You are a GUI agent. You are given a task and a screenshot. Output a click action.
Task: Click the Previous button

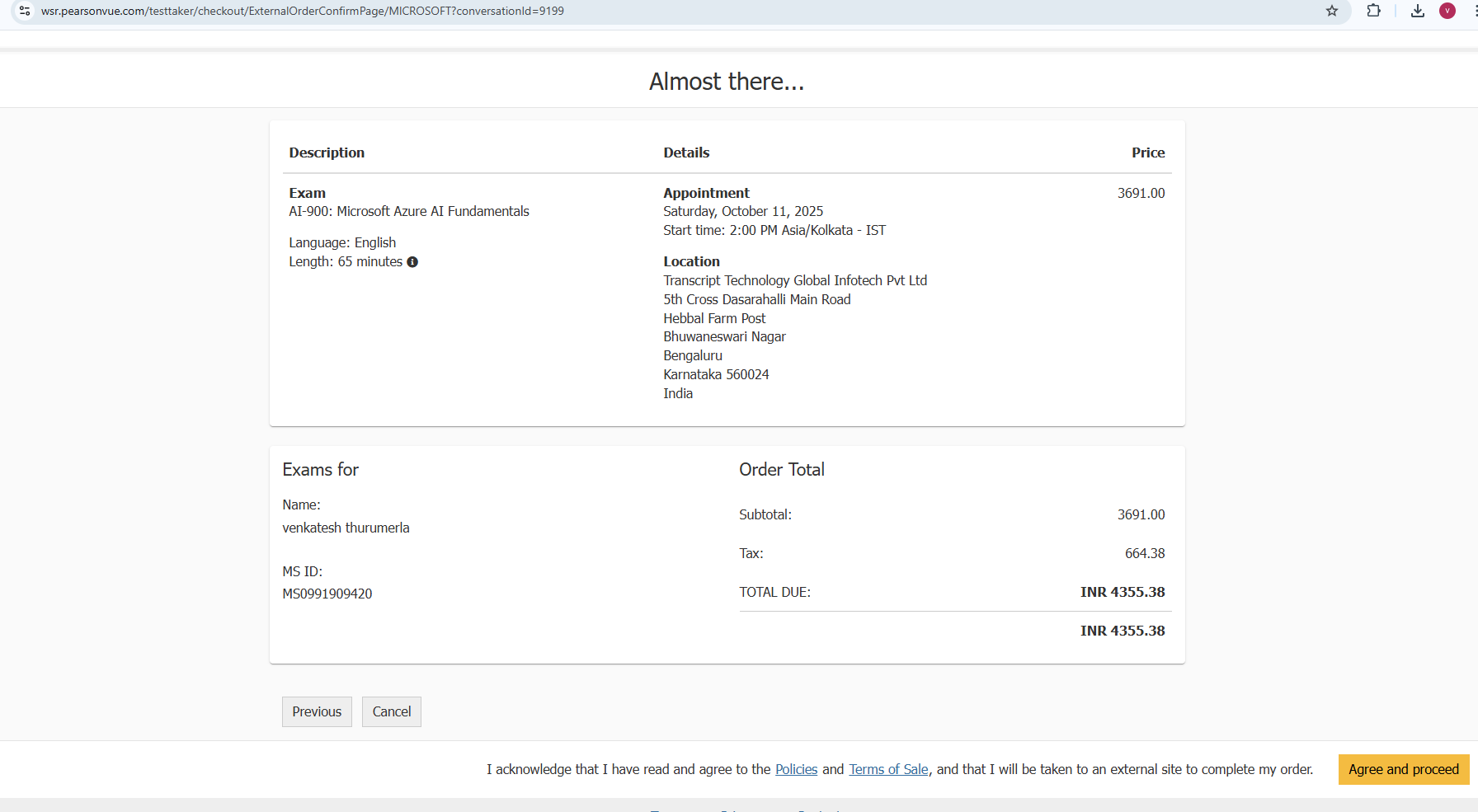coord(317,711)
